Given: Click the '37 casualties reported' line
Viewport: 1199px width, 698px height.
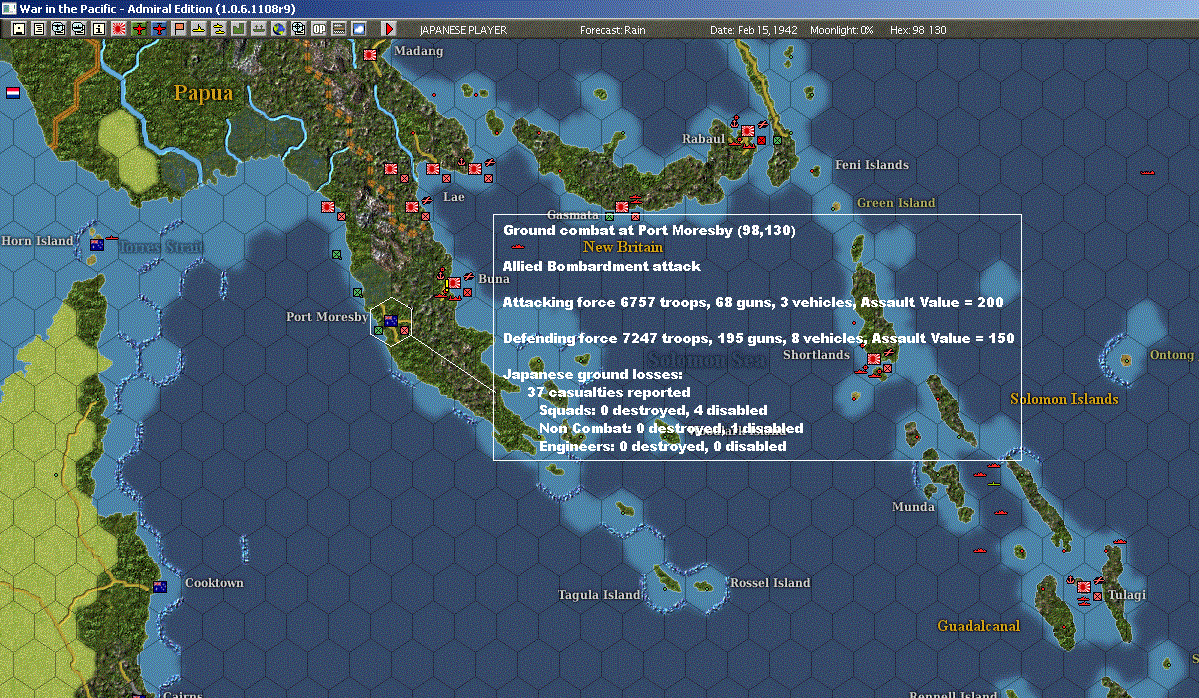Looking at the screenshot, I should point(609,392).
